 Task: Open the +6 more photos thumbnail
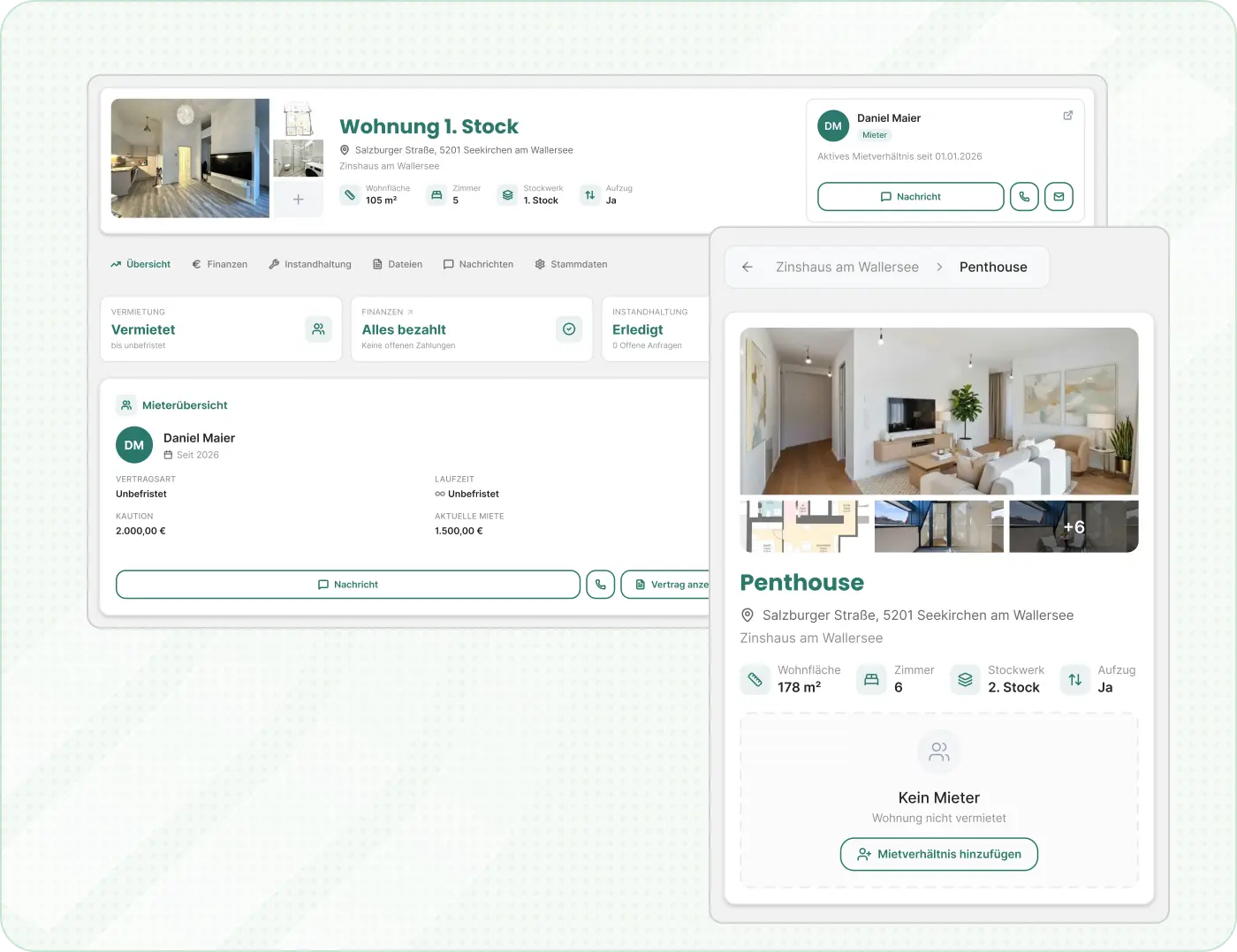coord(1074,526)
